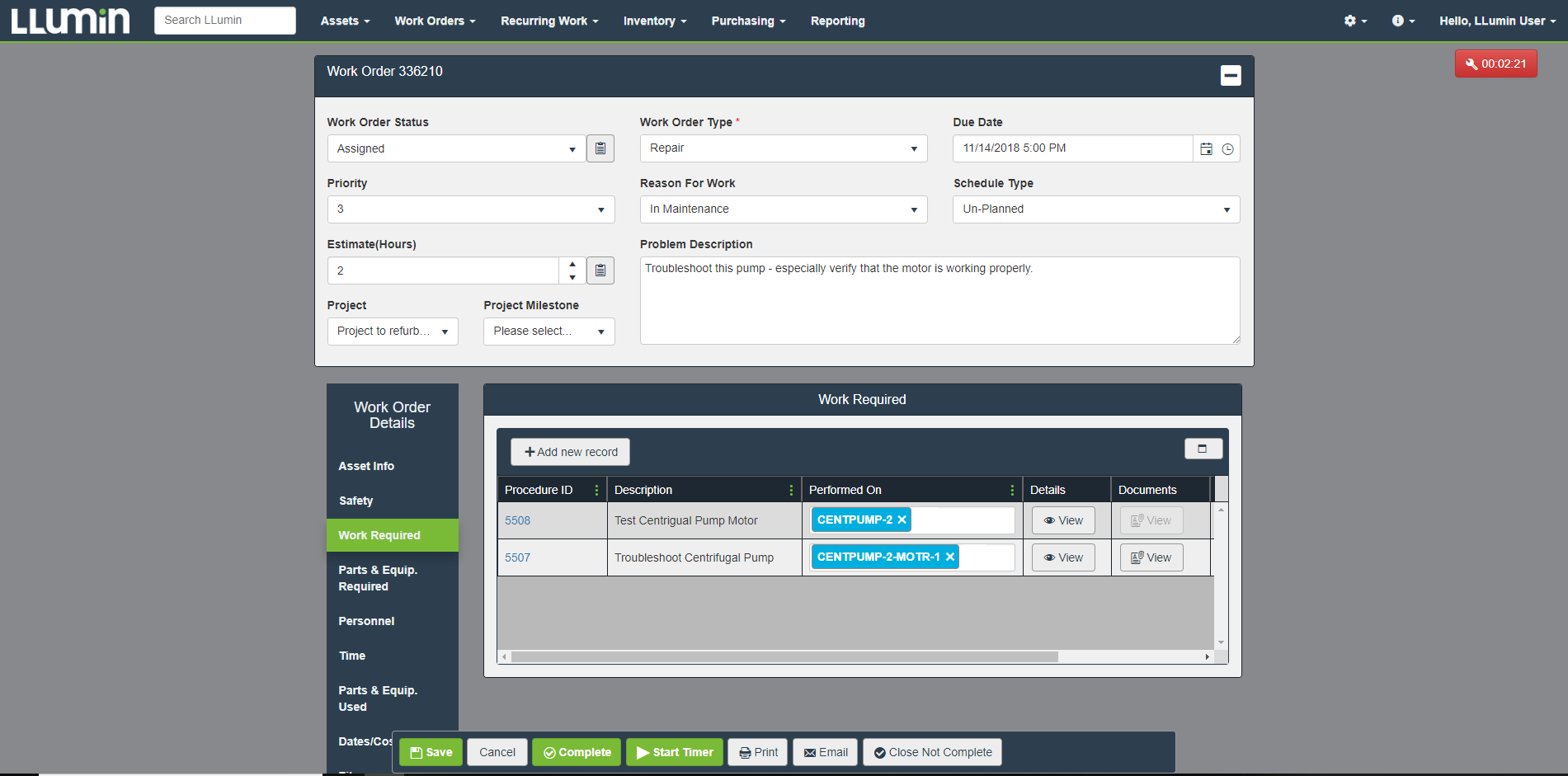Screen dimensions: 1568x776
Task: Open the Performed On column options menu
Action: 1012,489
